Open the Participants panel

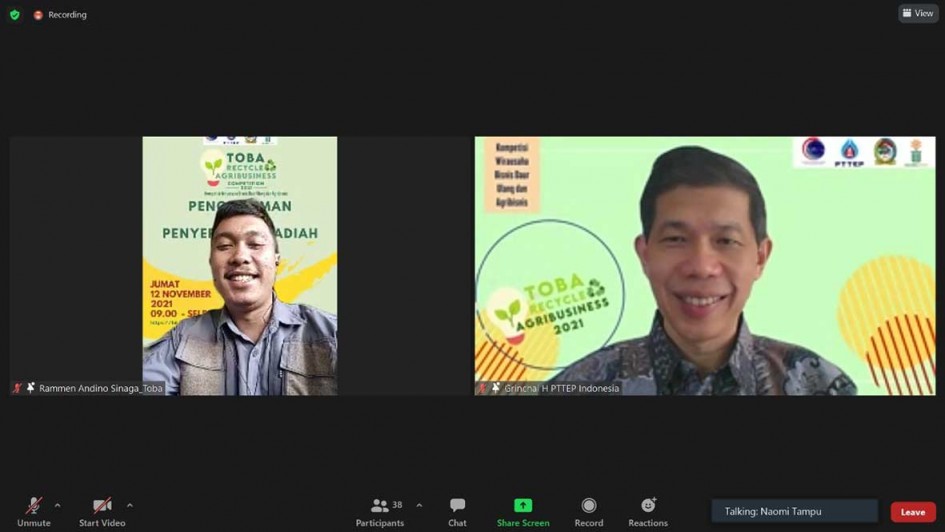(380, 512)
